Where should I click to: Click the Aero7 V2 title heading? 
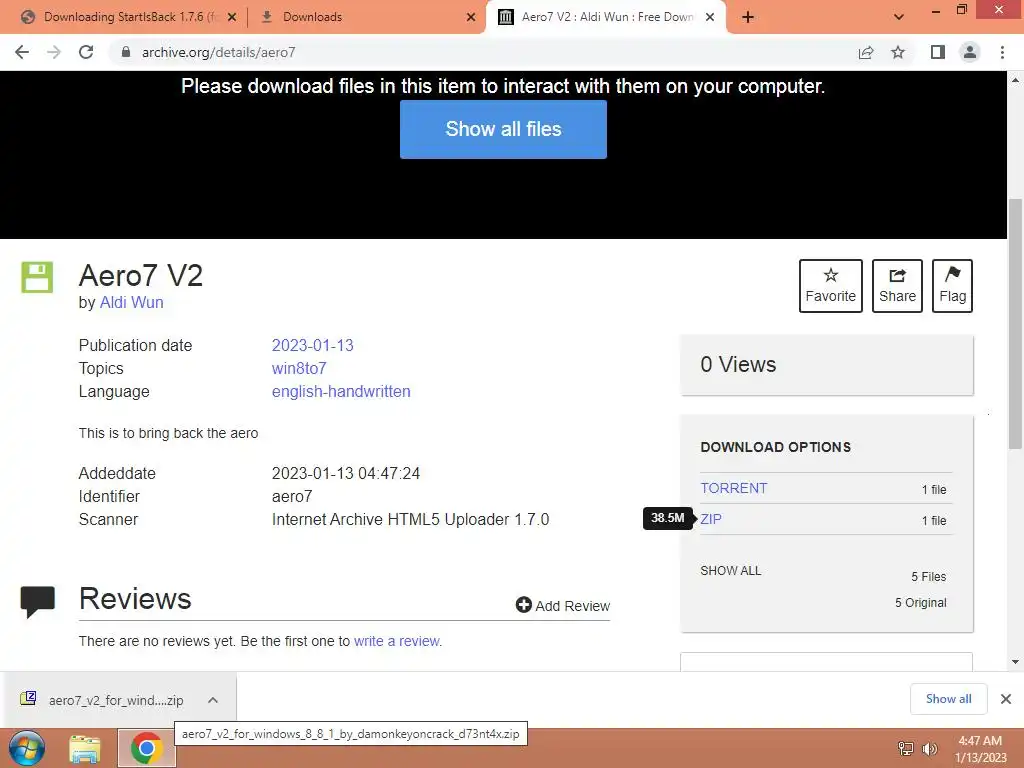(x=140, y=276)
